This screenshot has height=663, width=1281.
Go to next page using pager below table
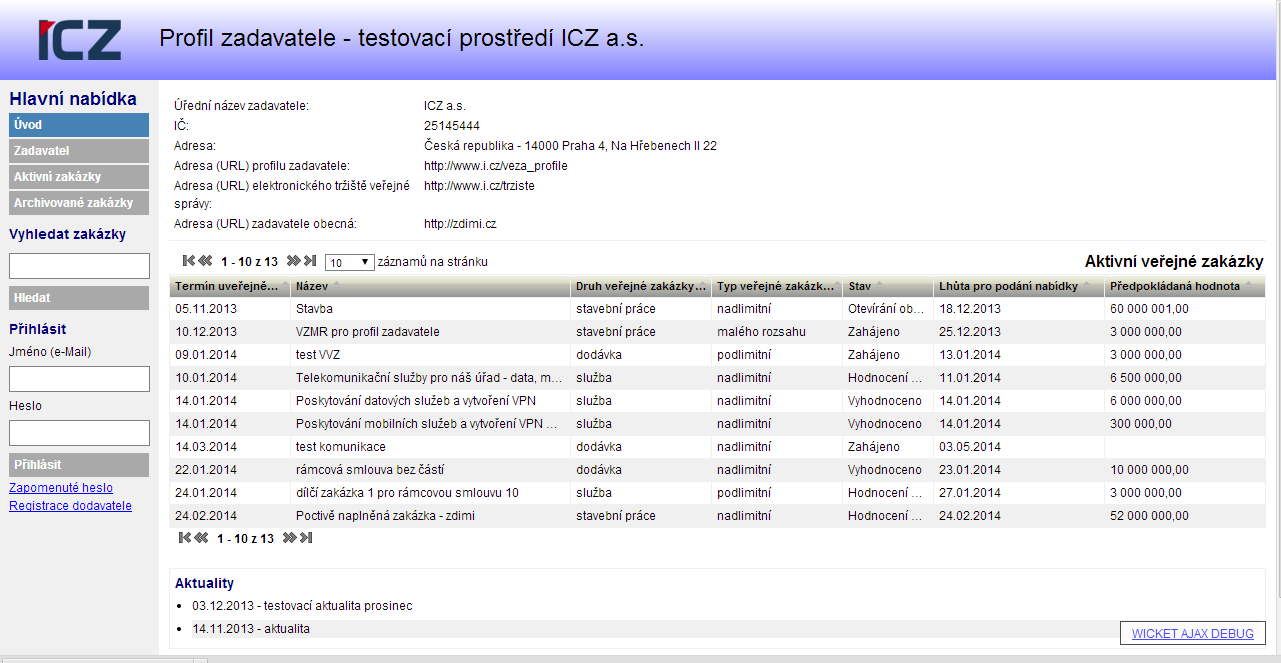290,538
